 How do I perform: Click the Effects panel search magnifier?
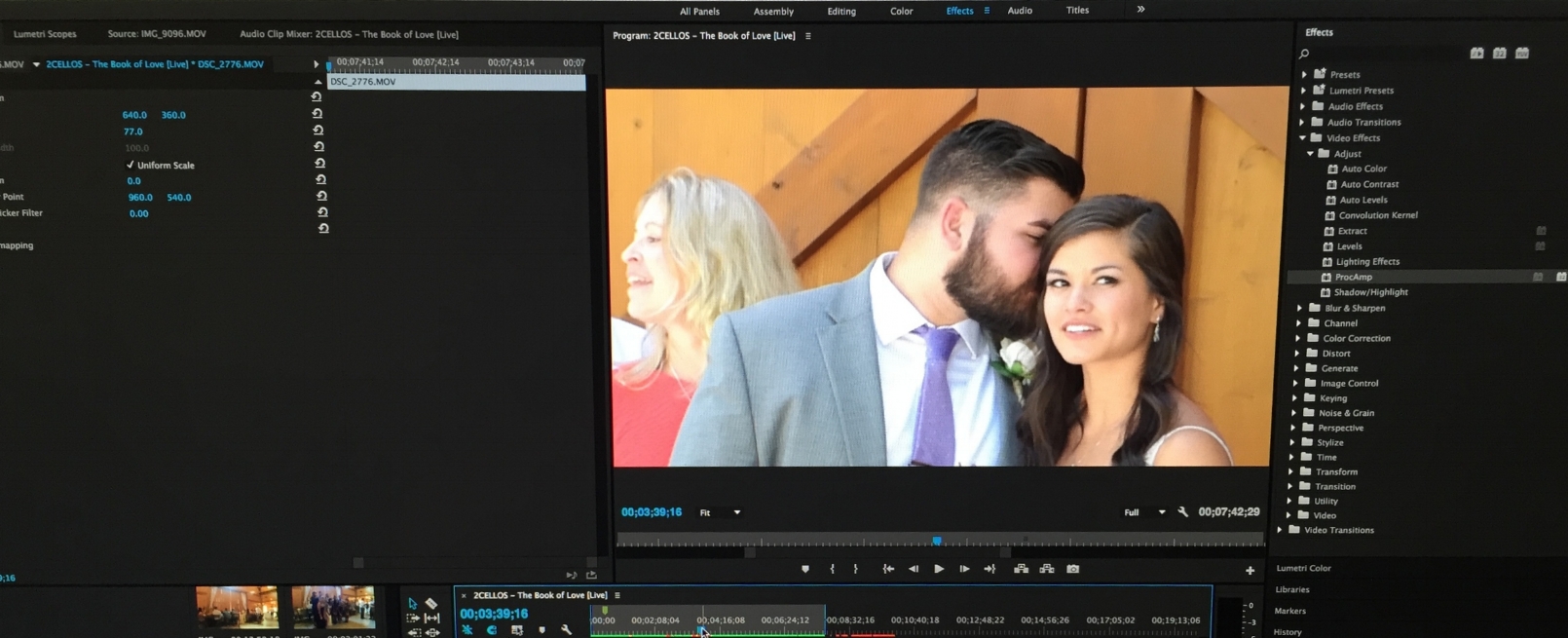(x=1304, y=54)
